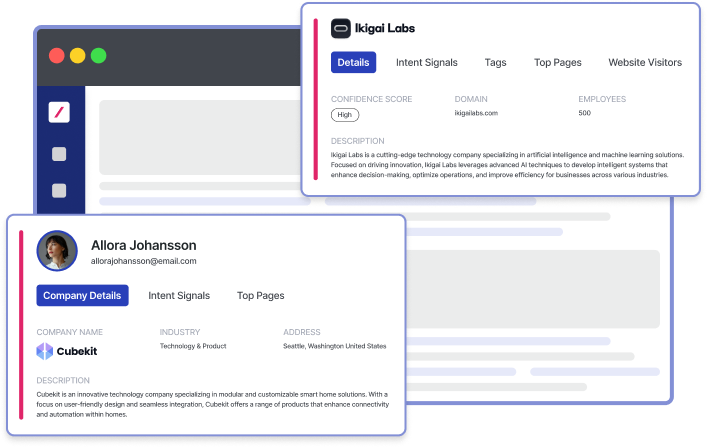Select the Details tab in Ikigai Labs card
707x447 pixels.
click(354, 62)
